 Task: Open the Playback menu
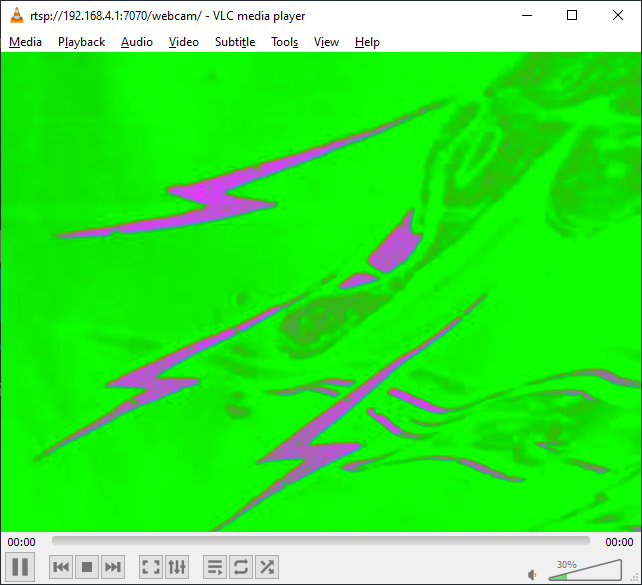point(81,42)
